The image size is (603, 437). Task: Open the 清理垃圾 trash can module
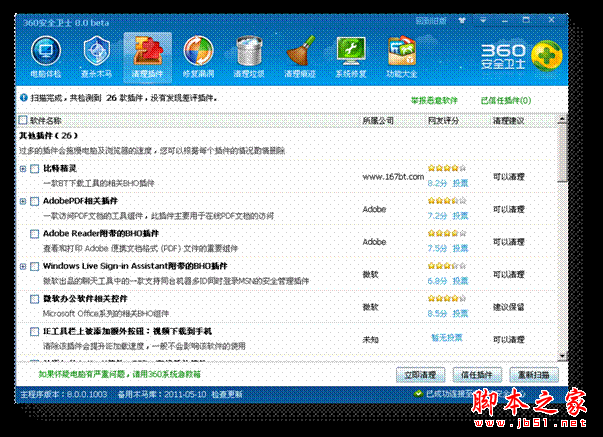coord(249,57)
